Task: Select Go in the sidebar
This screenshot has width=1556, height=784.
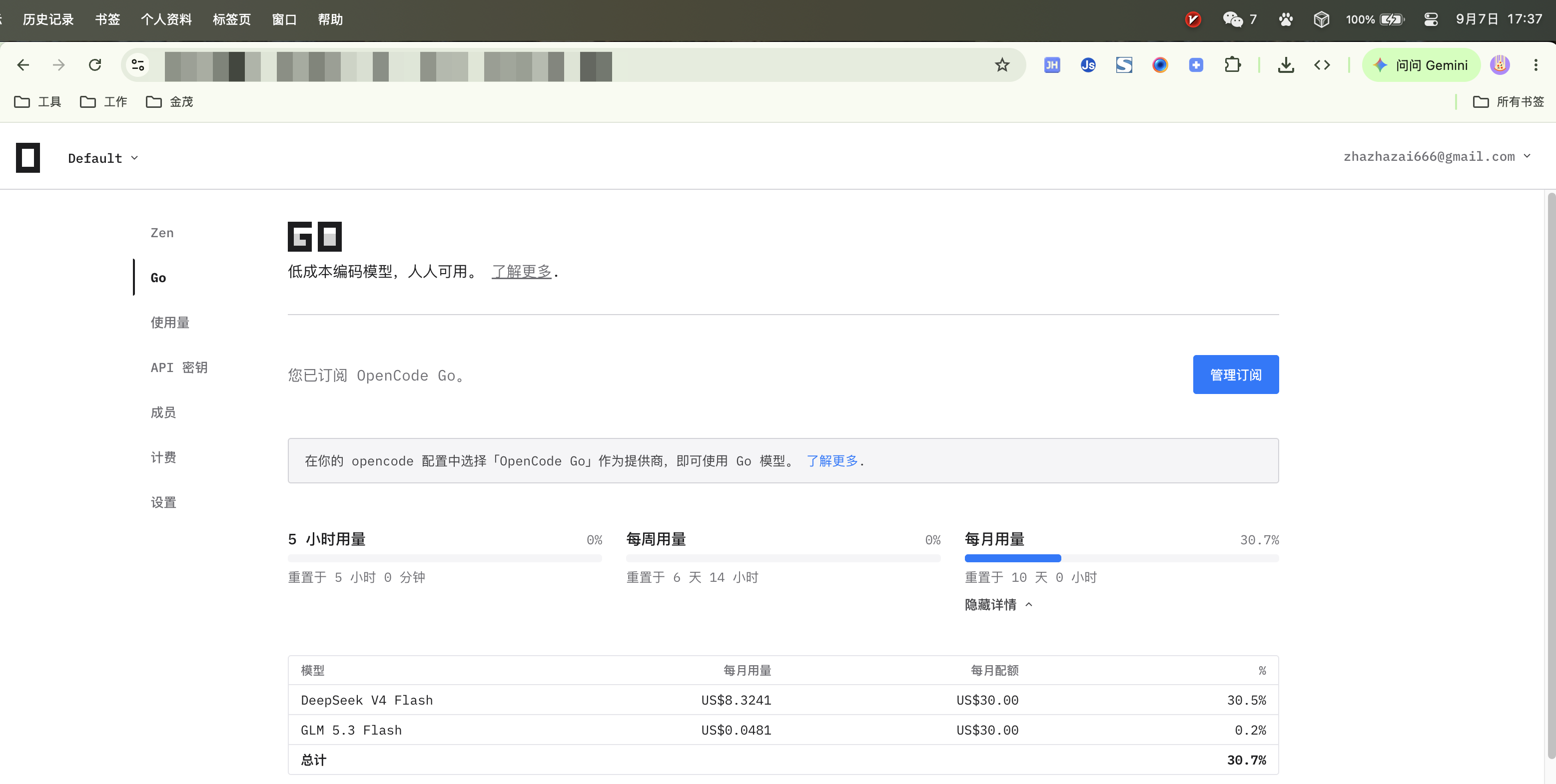Action: 158,278
